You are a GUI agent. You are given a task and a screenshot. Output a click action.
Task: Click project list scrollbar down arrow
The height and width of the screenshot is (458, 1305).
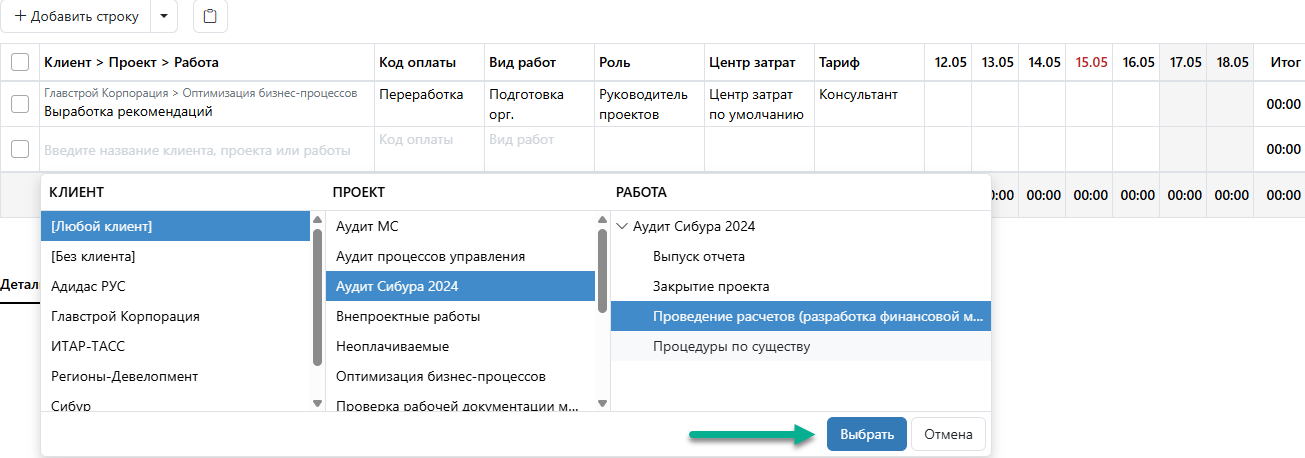click(602, 403)
